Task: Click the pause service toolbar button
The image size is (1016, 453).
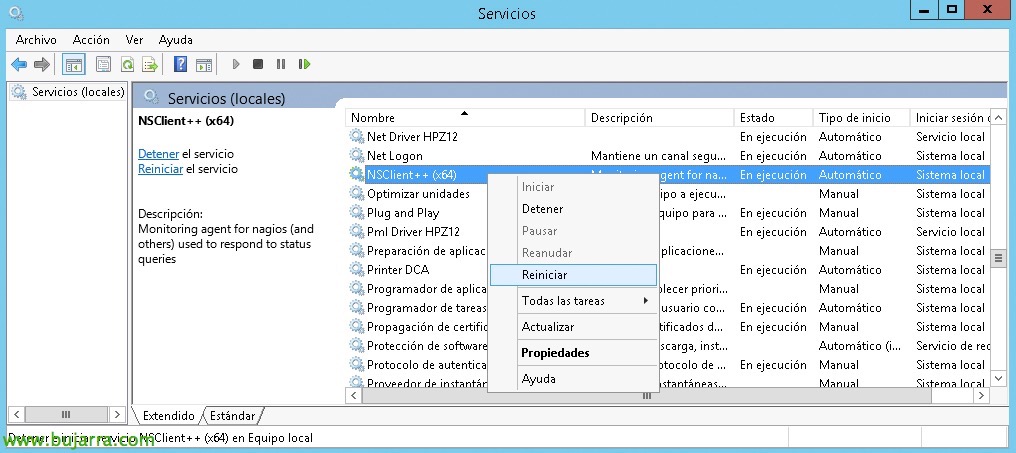Action: pyautogui.click(x=281, y=64)
